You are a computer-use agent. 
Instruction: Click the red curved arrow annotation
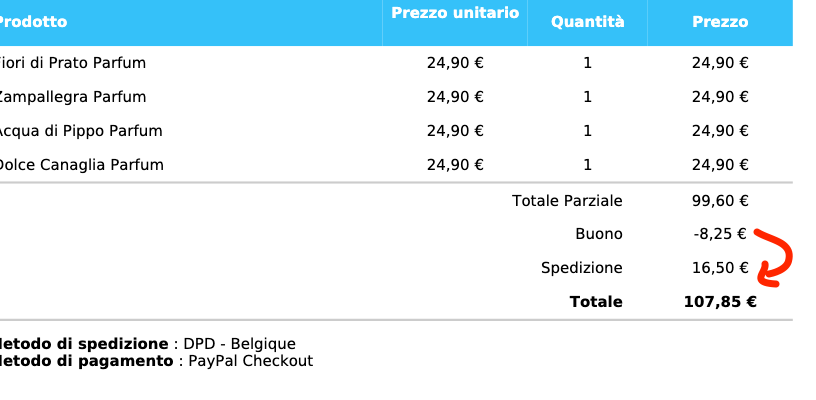pyautogui.click(x=778, y=256)
